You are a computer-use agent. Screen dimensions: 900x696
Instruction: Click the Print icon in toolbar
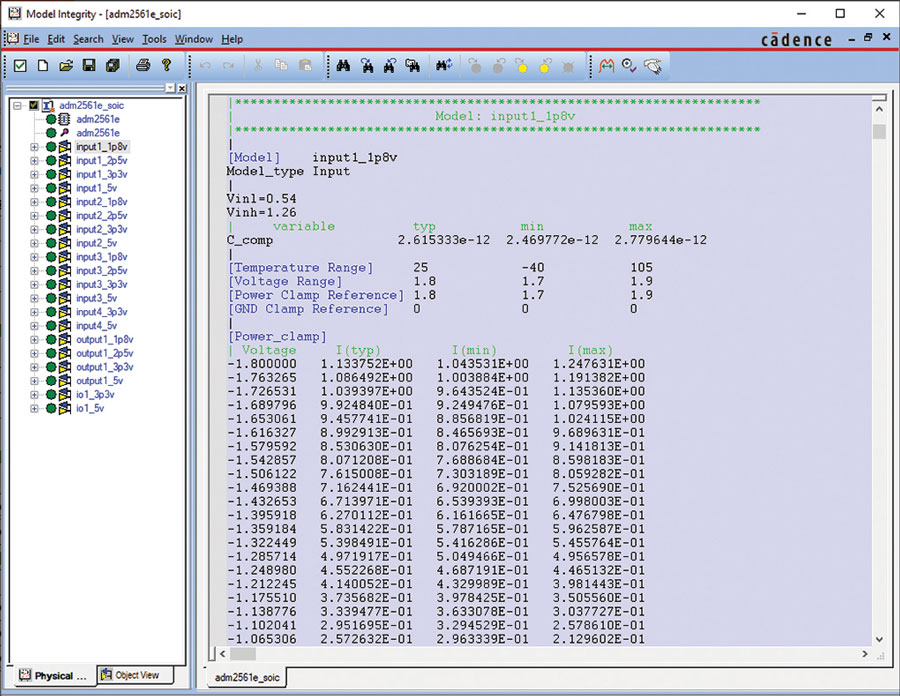pos(143,66)
